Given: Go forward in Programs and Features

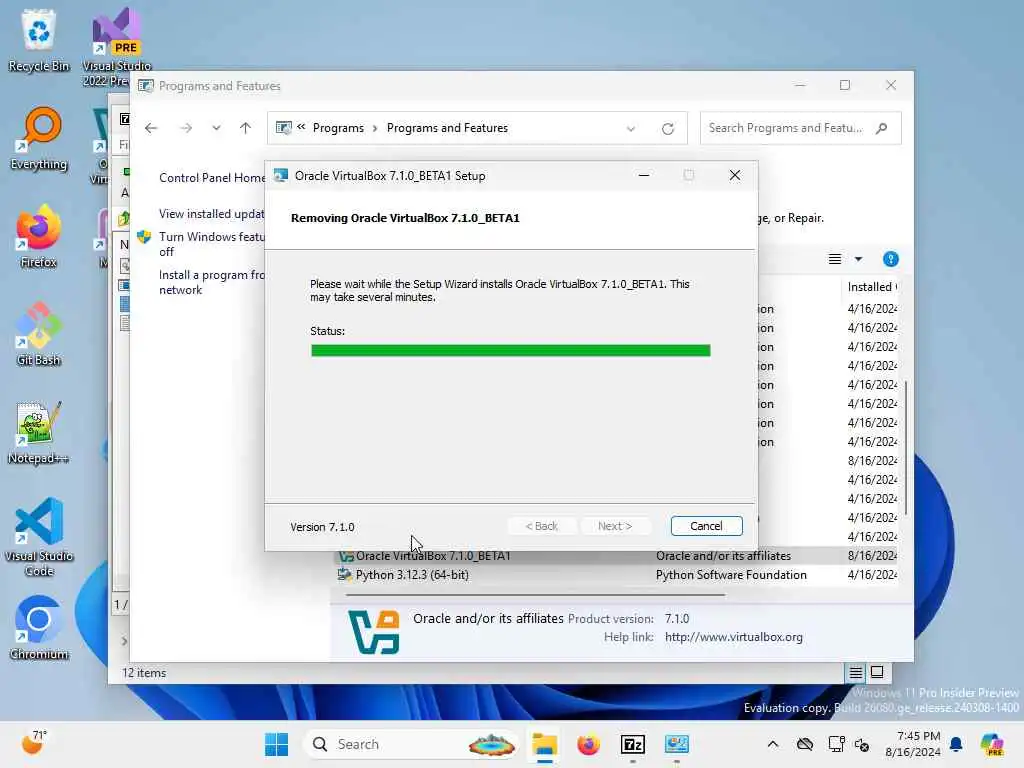Looking at the screenshot, I should coord(186,128).
